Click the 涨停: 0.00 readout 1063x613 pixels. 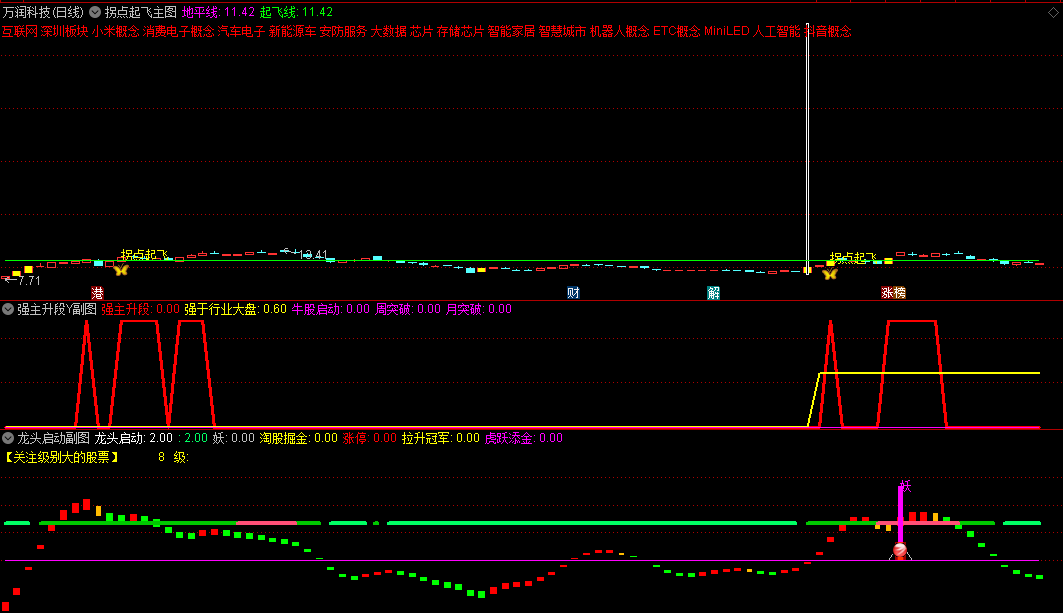369,438
